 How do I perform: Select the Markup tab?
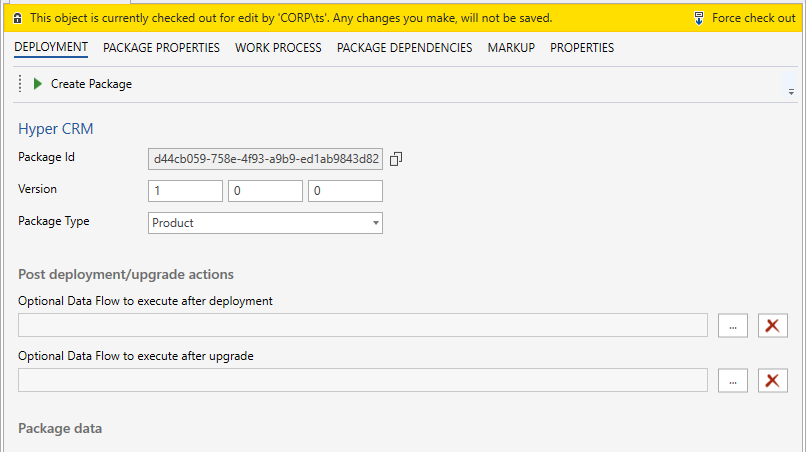[x=511, y=48]
